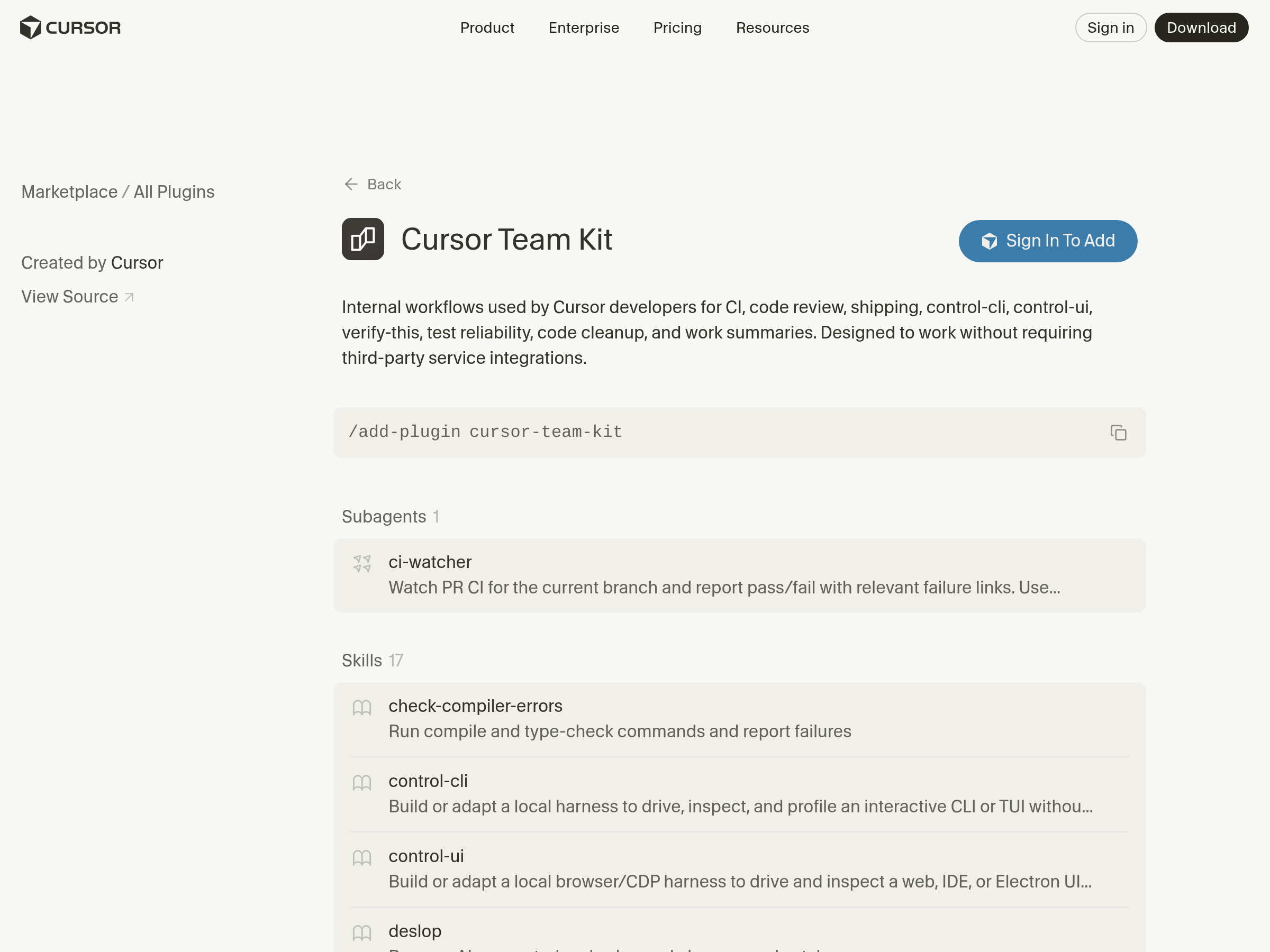Click the Skills section heading

(x=362, y=661)
